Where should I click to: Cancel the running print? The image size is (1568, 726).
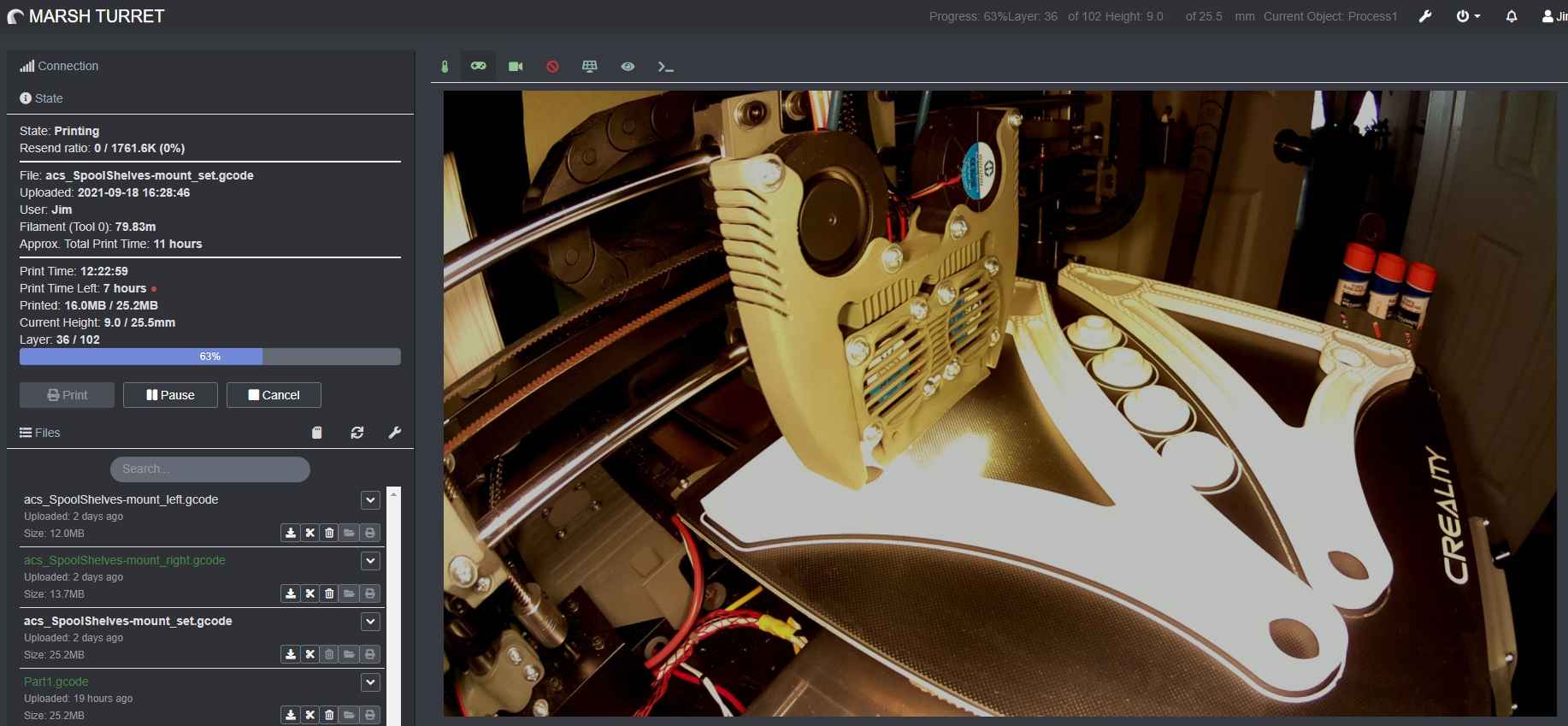pos(274,395)
